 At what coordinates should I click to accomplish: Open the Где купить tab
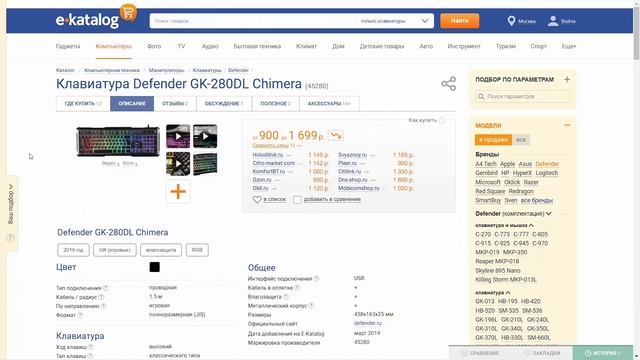83,104
